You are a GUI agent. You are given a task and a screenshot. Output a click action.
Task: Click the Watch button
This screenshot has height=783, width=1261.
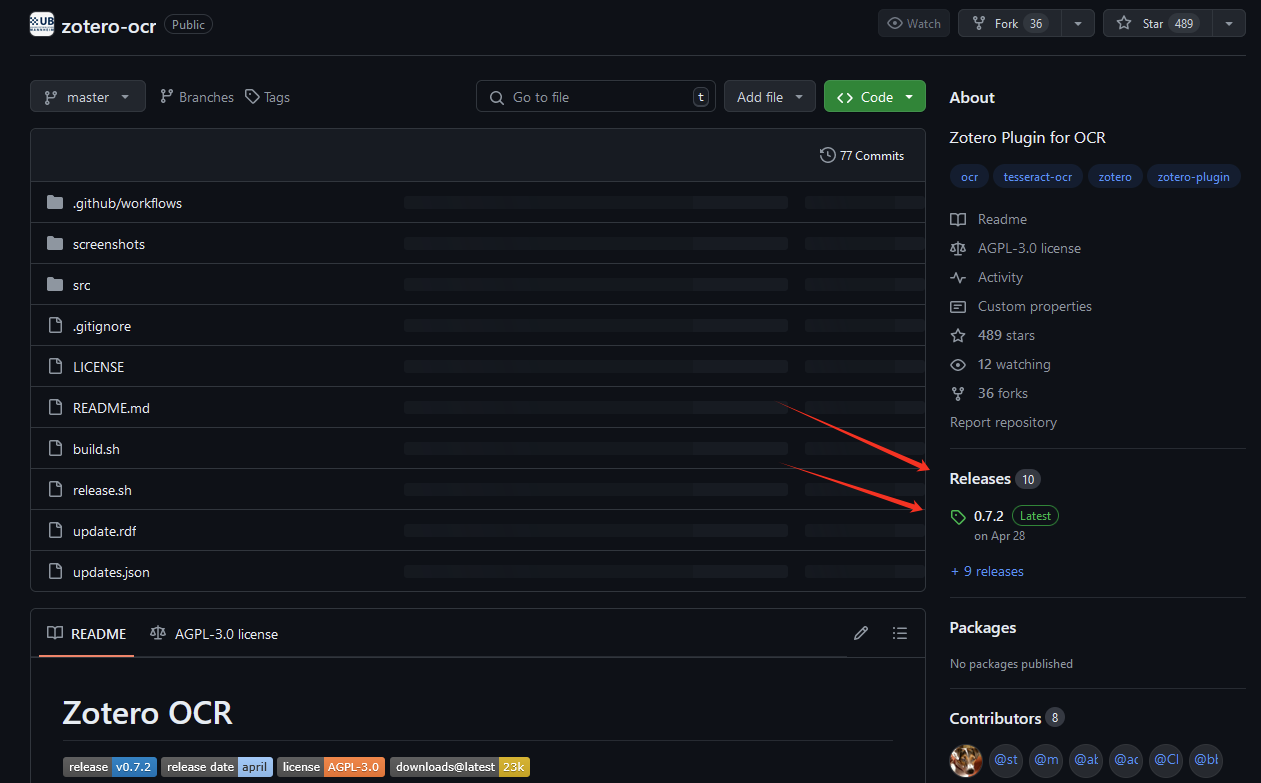(914, 24)
